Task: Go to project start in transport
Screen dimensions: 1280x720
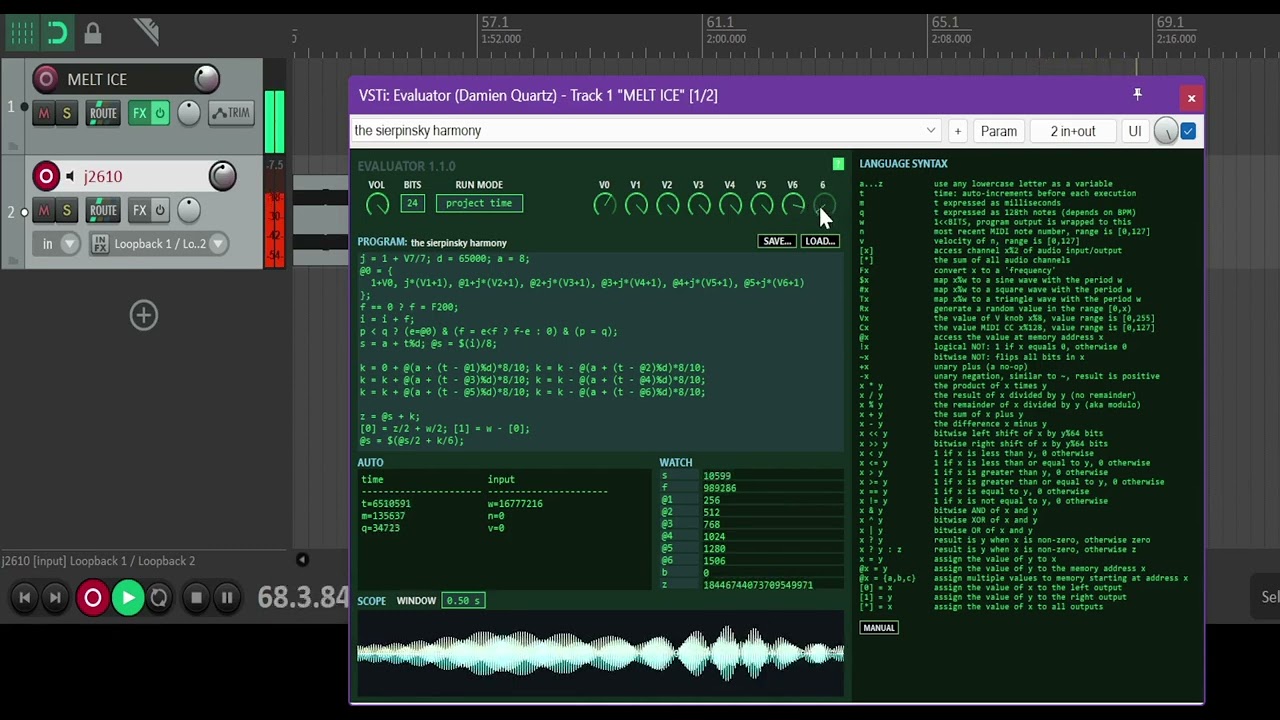Action: coord(25,598)
